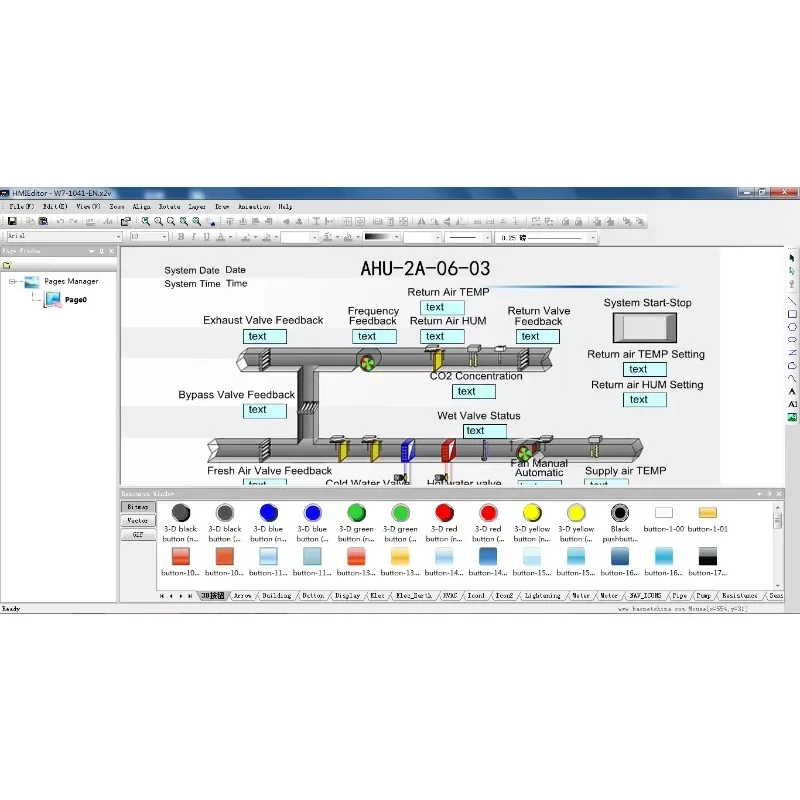Screen dimensions: 800x800
Task: Switch to the Pipe resource tab
Action: tap(679, 595)
